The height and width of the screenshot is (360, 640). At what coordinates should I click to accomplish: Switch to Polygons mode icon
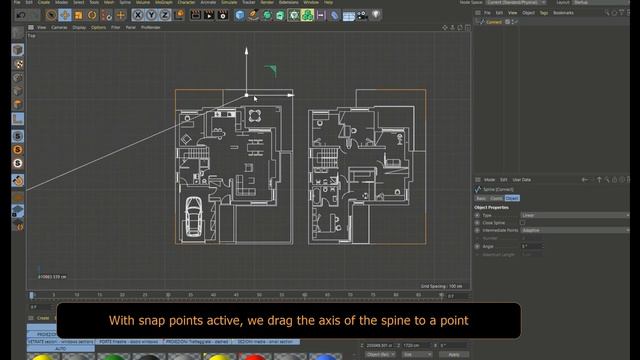18,104
